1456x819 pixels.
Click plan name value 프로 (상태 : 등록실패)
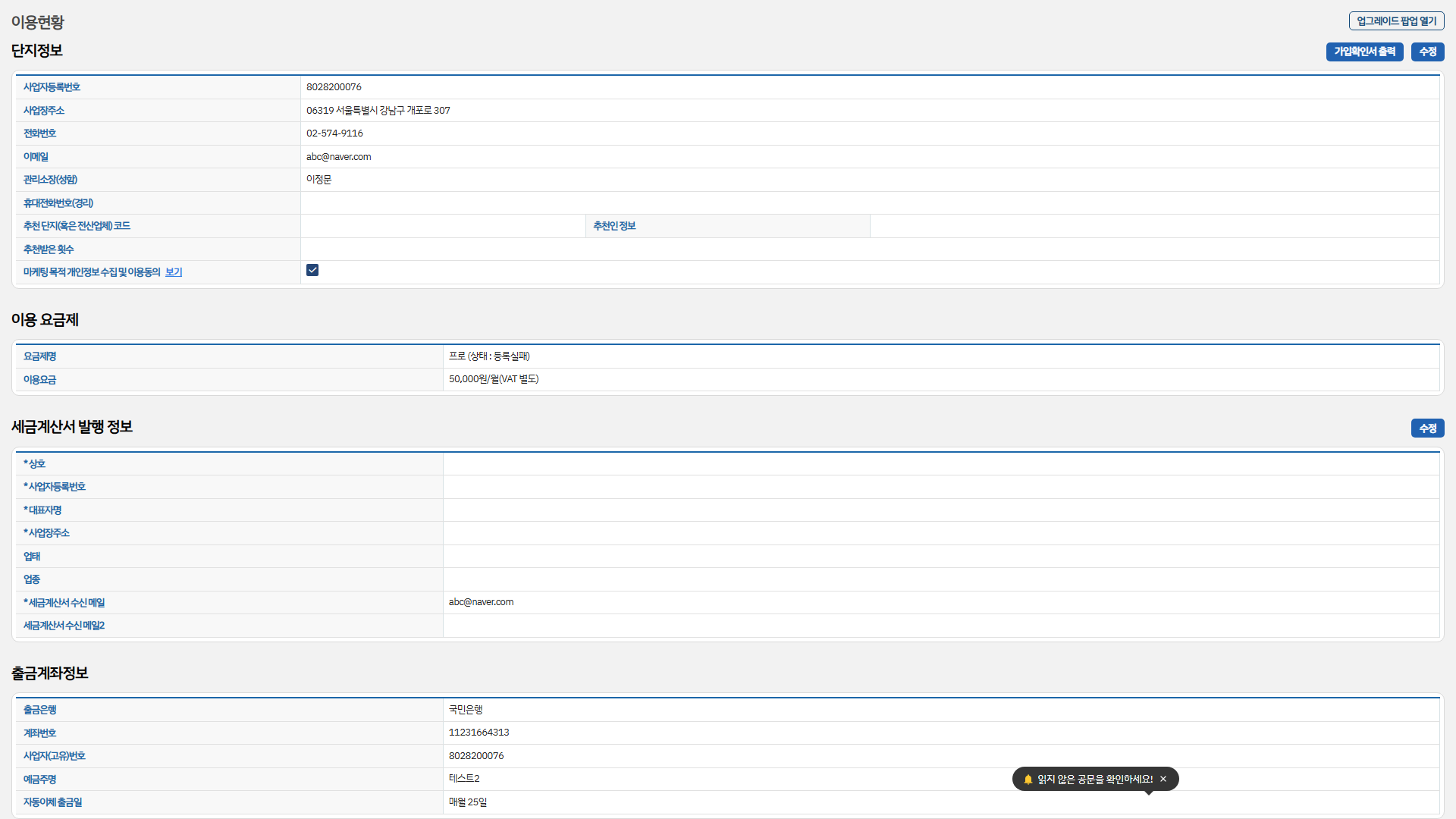(x=489, y=356)
